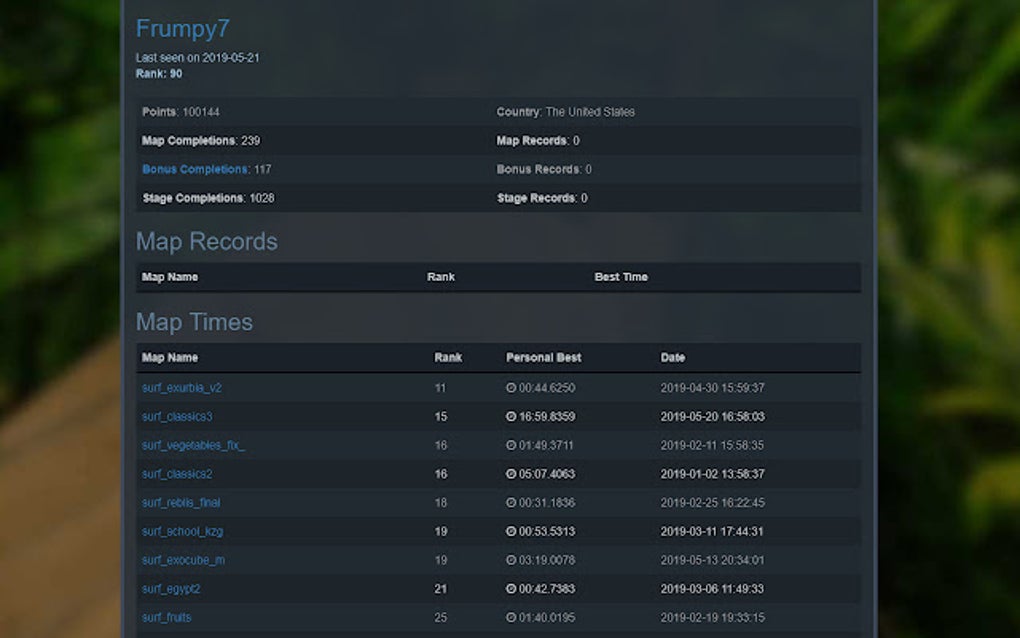Click the date 2019-05-20 16:58:03
Viewport: 1020px width, 638px height.
click(712, 416)
